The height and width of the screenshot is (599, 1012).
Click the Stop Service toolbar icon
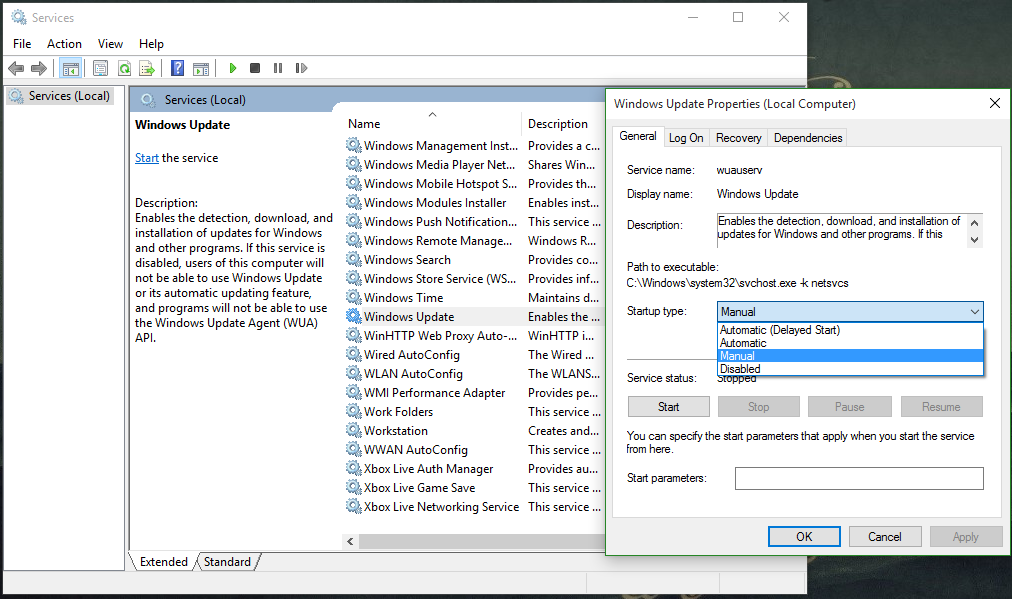click(x=255, y=68)
